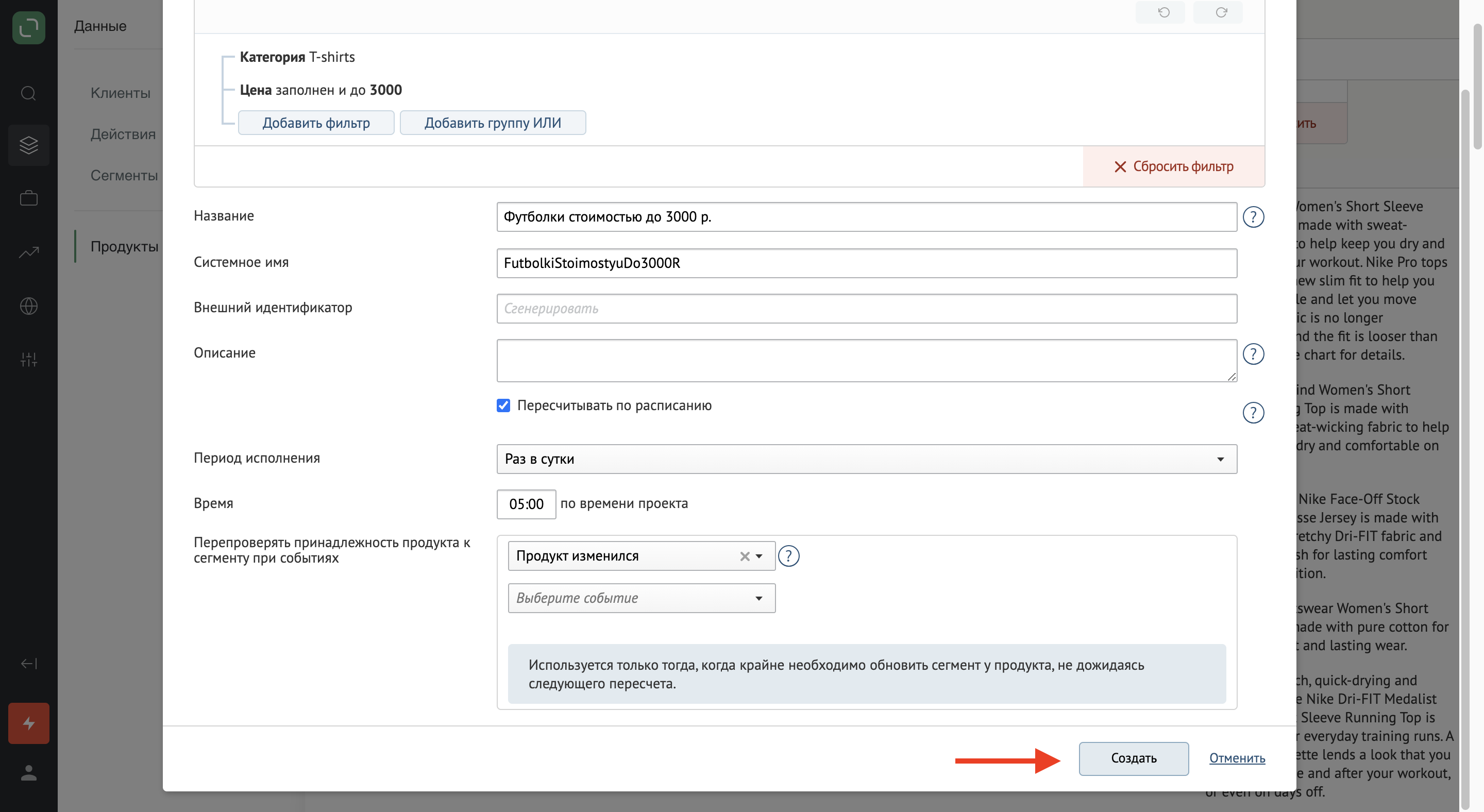Open the Период исполнения dropdown
Image resolution: width=1484 pixels, height=812 pixels.
point(866,459)
